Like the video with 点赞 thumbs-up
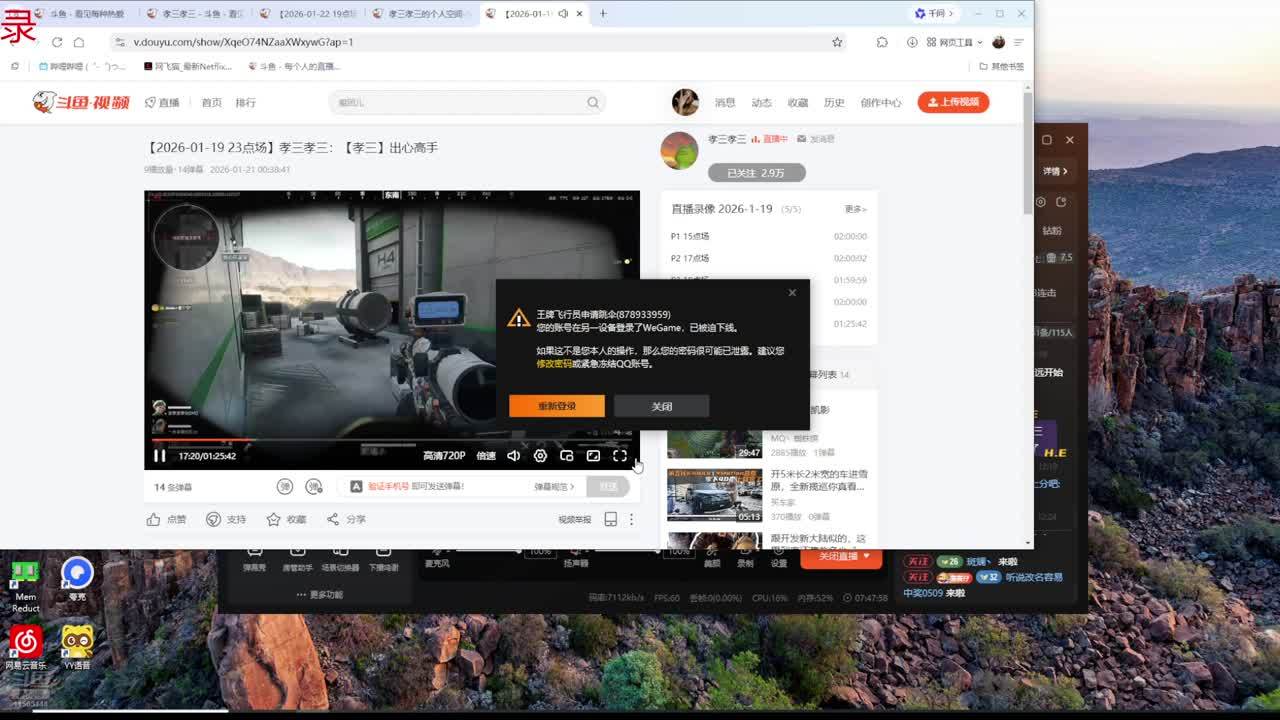The height and width of the screenshot is (720, 1280). pyautogui.click(x=166, y=519)
